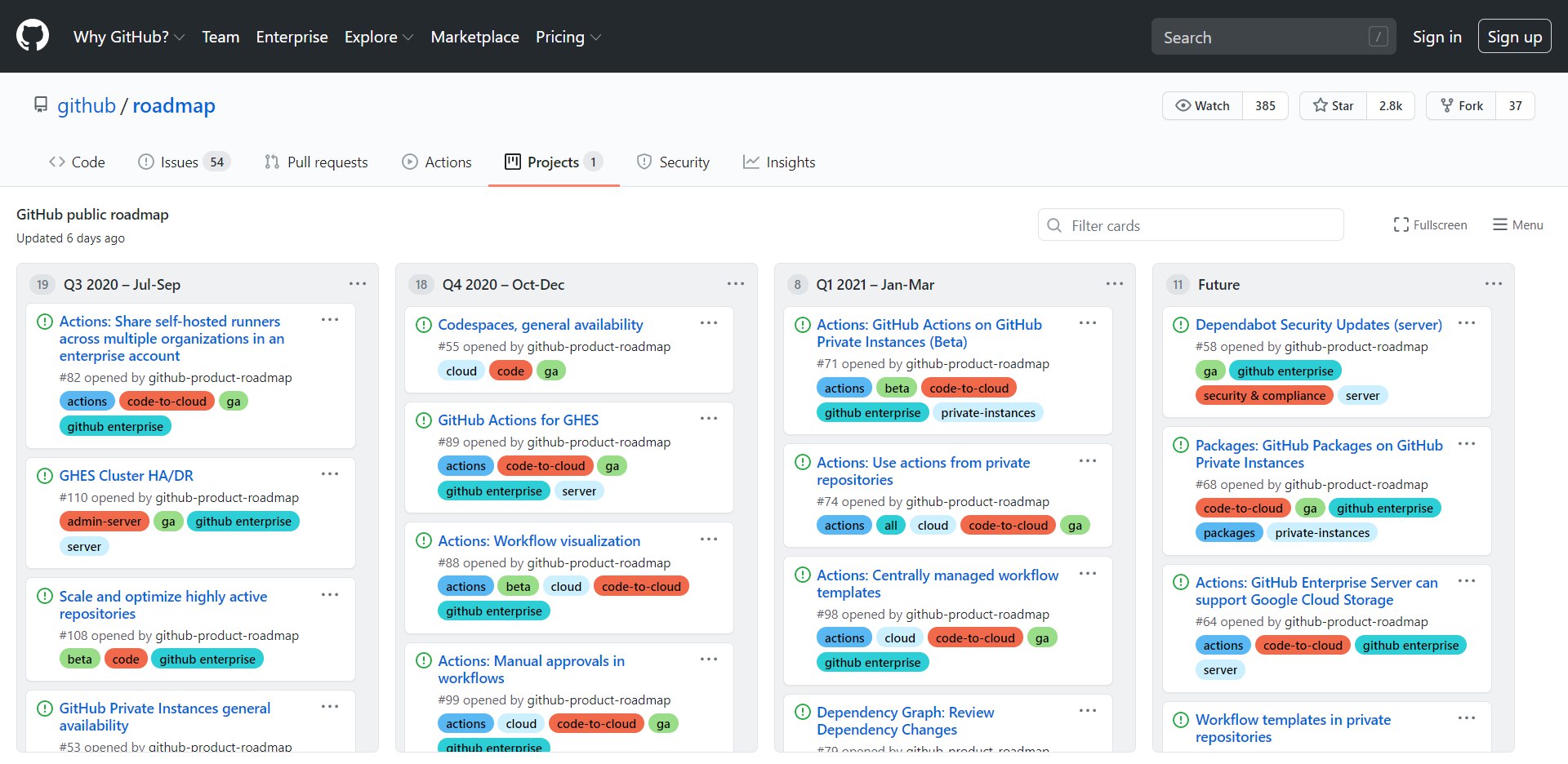Open Marketplace in the top navigation

pyautogui.click(x=474, y=37)
